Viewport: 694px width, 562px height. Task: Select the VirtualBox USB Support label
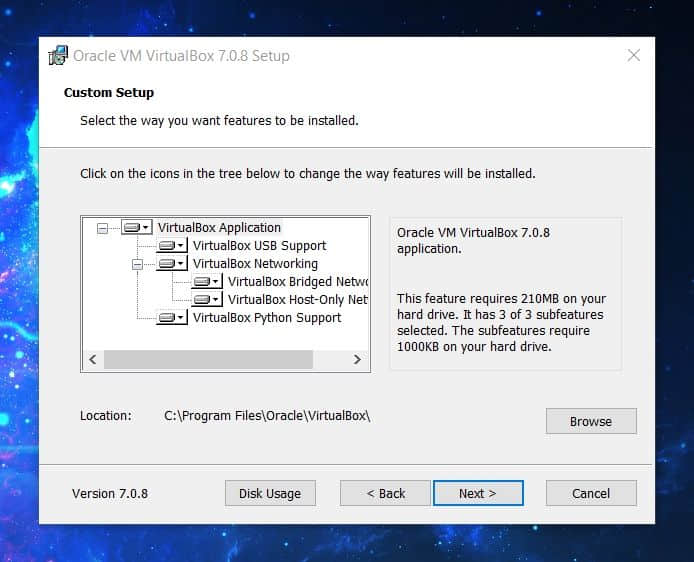tap(259, 246)
